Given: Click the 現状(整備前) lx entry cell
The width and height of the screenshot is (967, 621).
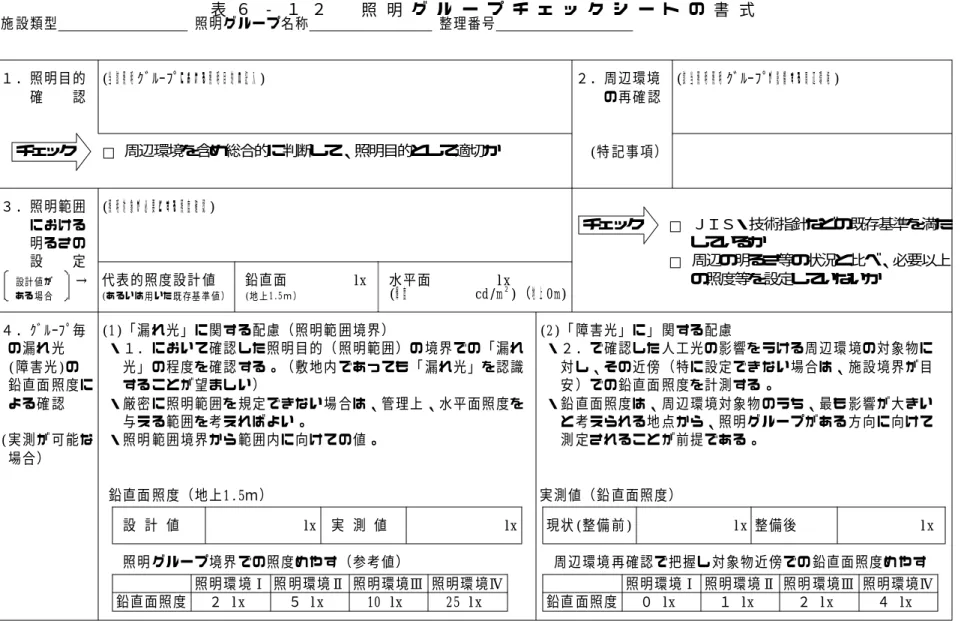Looking at the screenshot, I should (693, 525).
